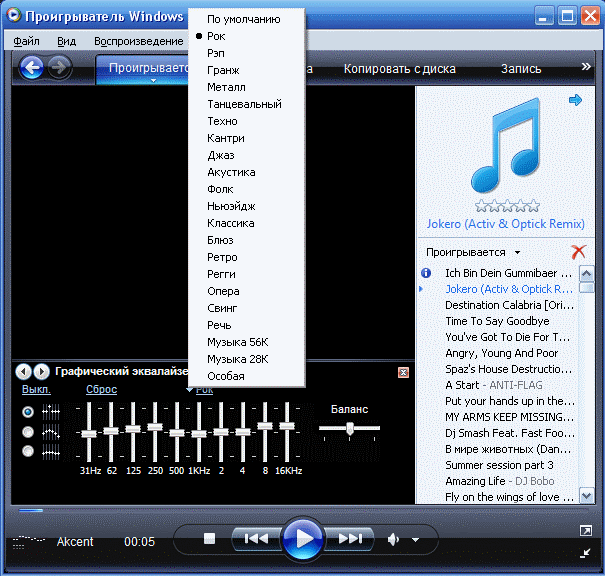Skip to the next track
The width and height of the screenshot is (605, 576).
349,539
